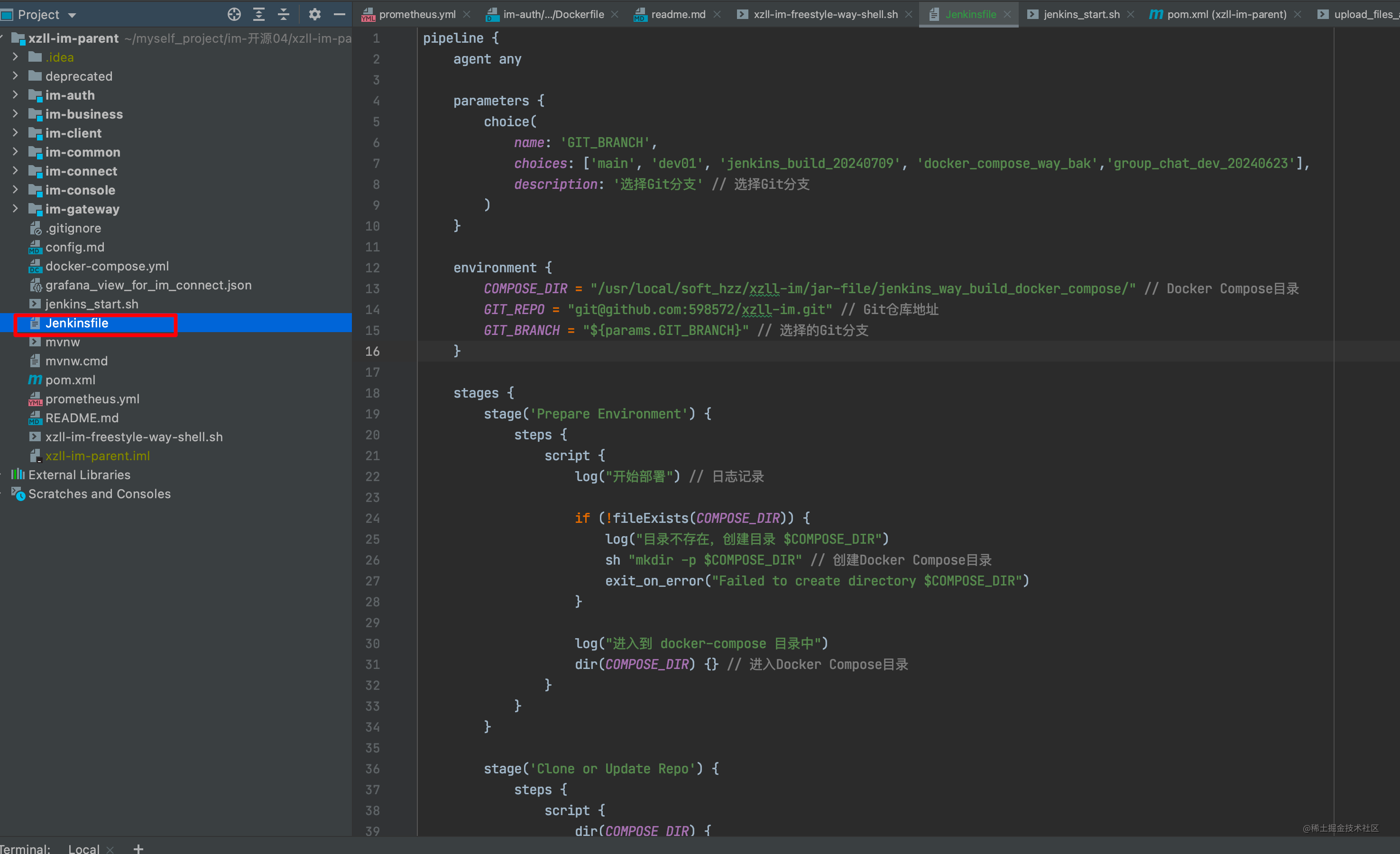
Task: Expand the im-common module
Action: tap(15, 152)
